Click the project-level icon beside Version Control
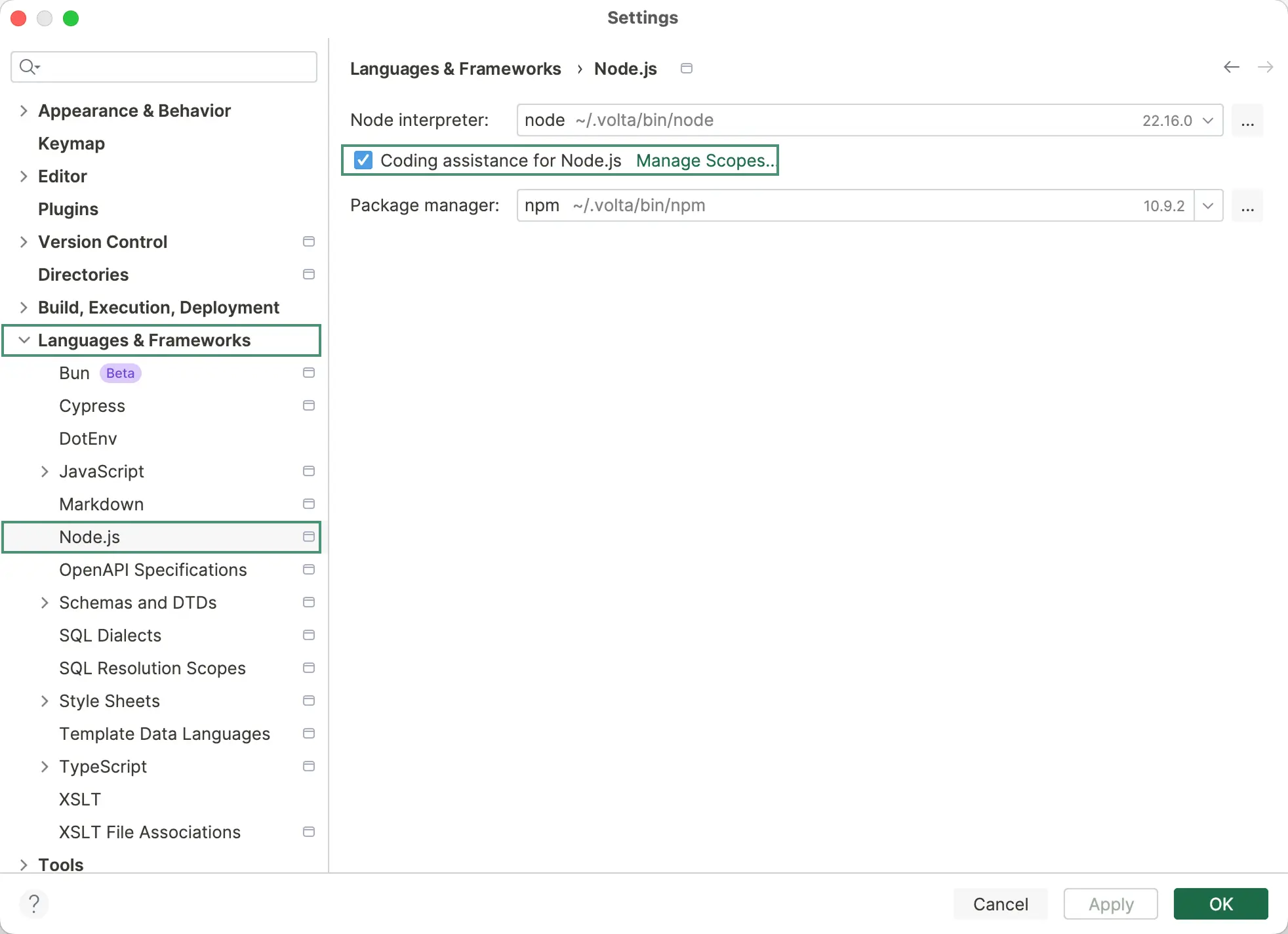This screenshot has width=1288, height=934. [309, 241]
